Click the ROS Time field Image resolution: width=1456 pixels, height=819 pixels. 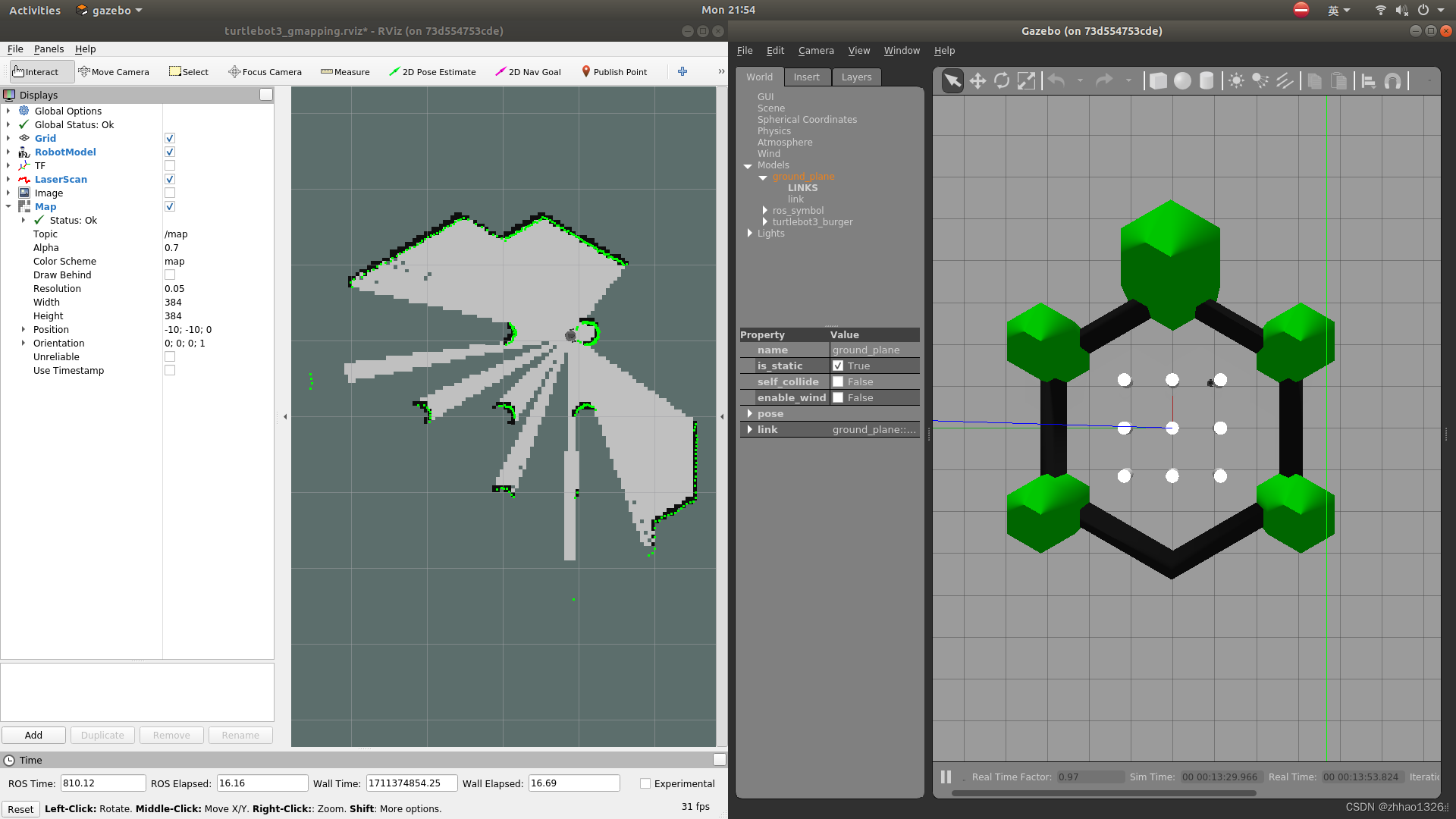(x=103, y=783)
